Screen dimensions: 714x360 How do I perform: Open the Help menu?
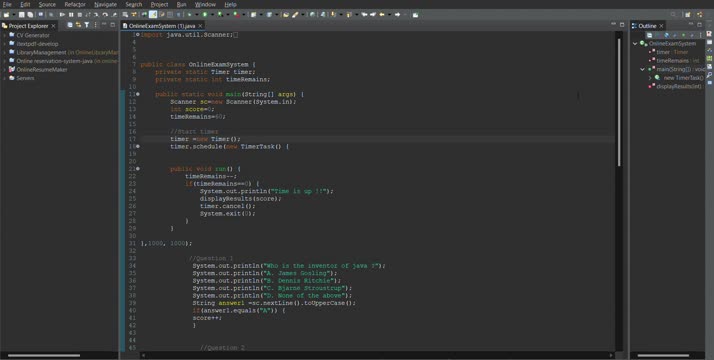[x=230, y=5]
